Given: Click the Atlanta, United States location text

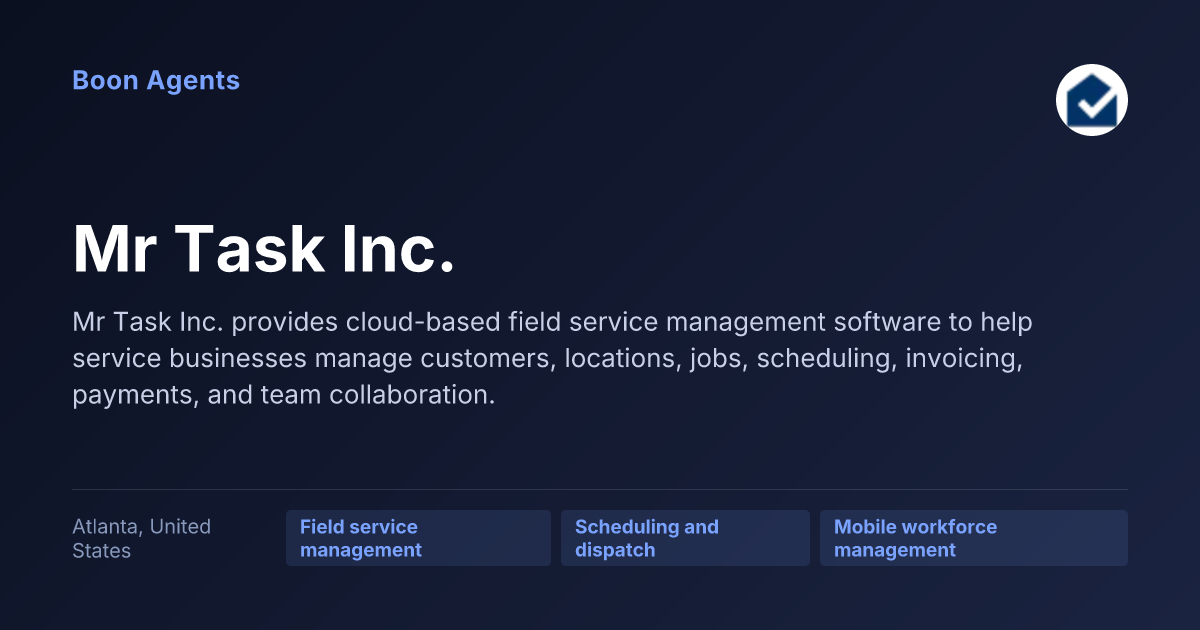Looking at the screenshot, I should point(142,538).
